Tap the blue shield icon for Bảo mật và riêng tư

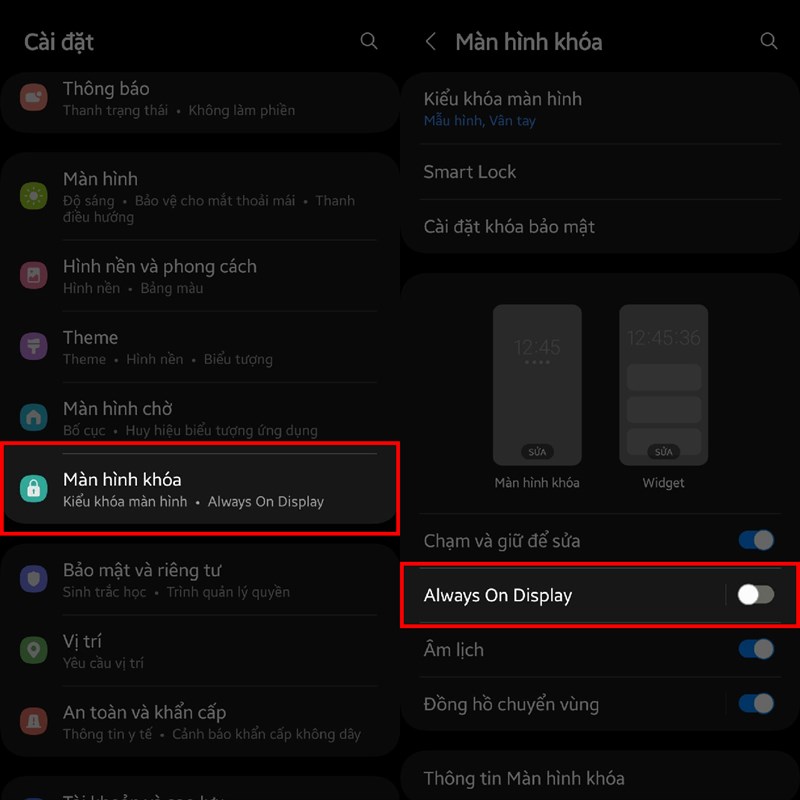click(34, 579)
